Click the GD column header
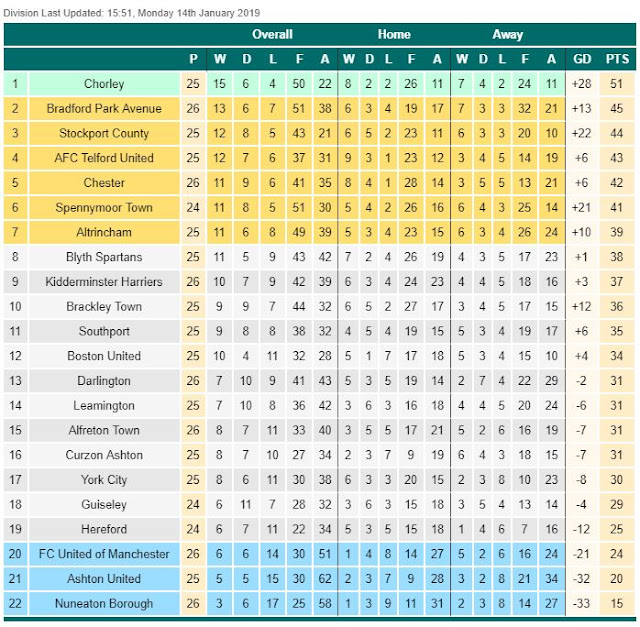Screen dimensions: 640x627 click(582, 59)
